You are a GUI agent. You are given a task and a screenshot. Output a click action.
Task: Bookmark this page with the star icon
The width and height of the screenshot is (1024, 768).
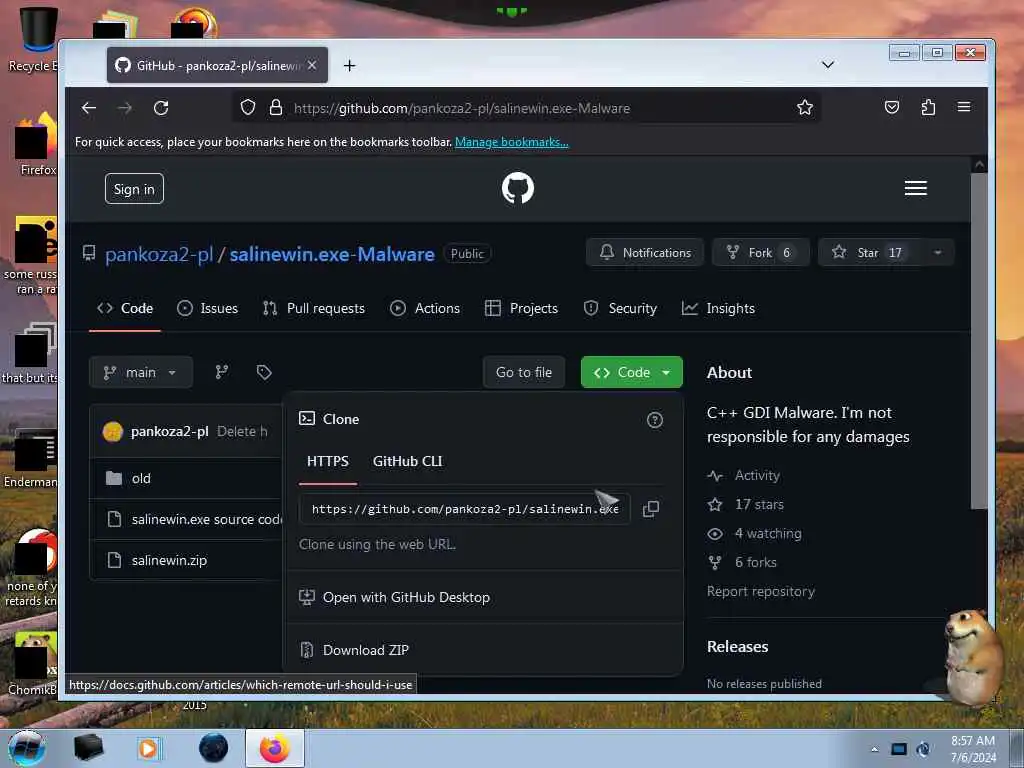click(x=805, y=108)
